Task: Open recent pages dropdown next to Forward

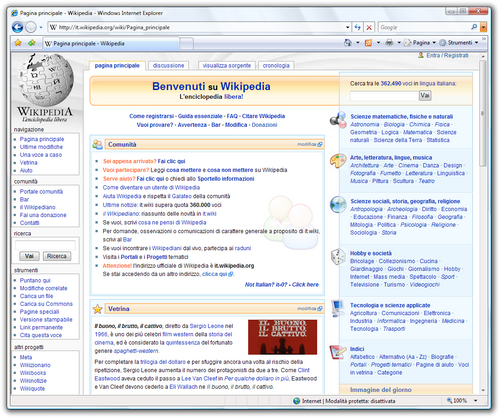Action: [x=41, y=27]
